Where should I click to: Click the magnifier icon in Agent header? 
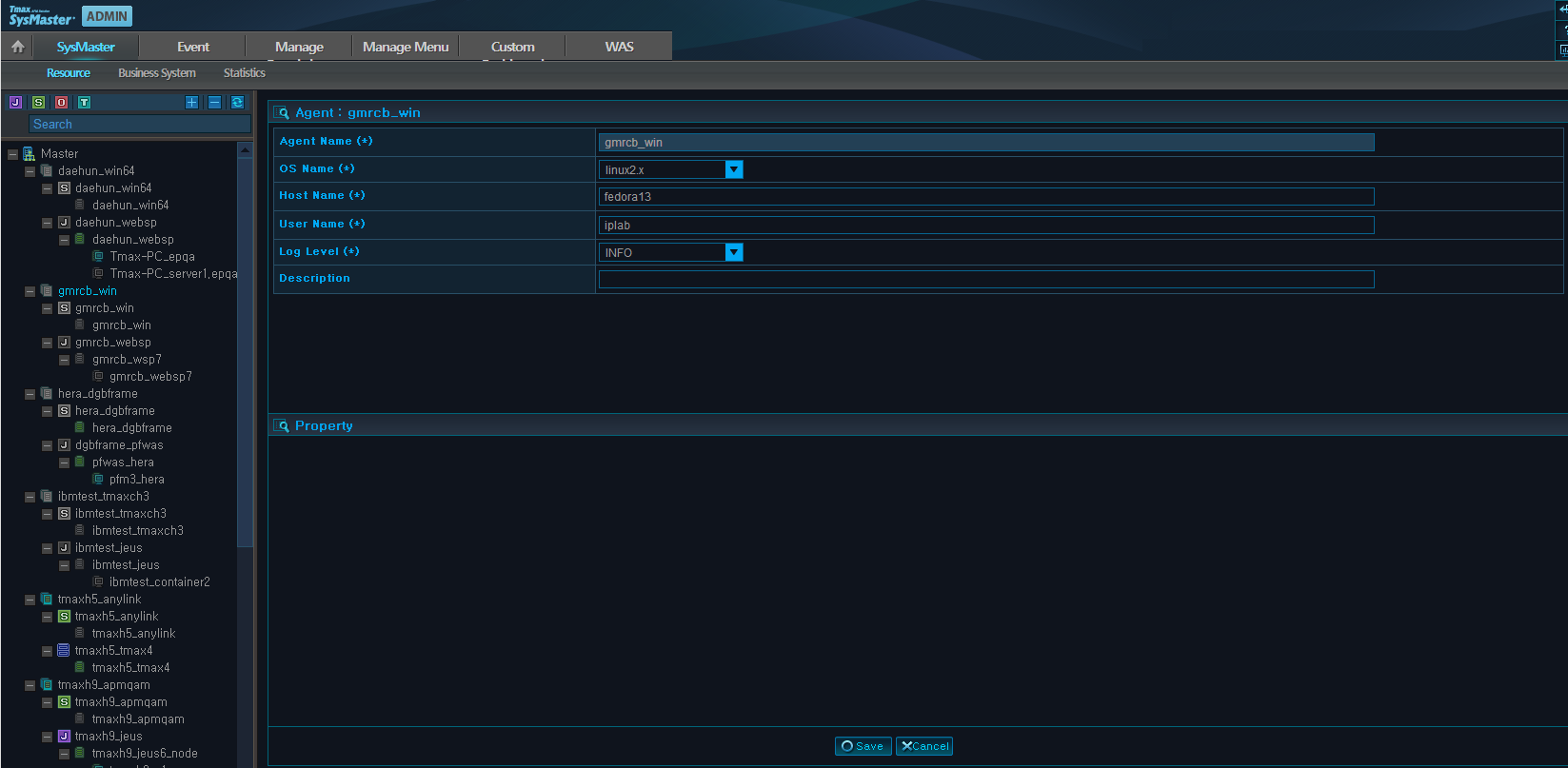[282, 113]
